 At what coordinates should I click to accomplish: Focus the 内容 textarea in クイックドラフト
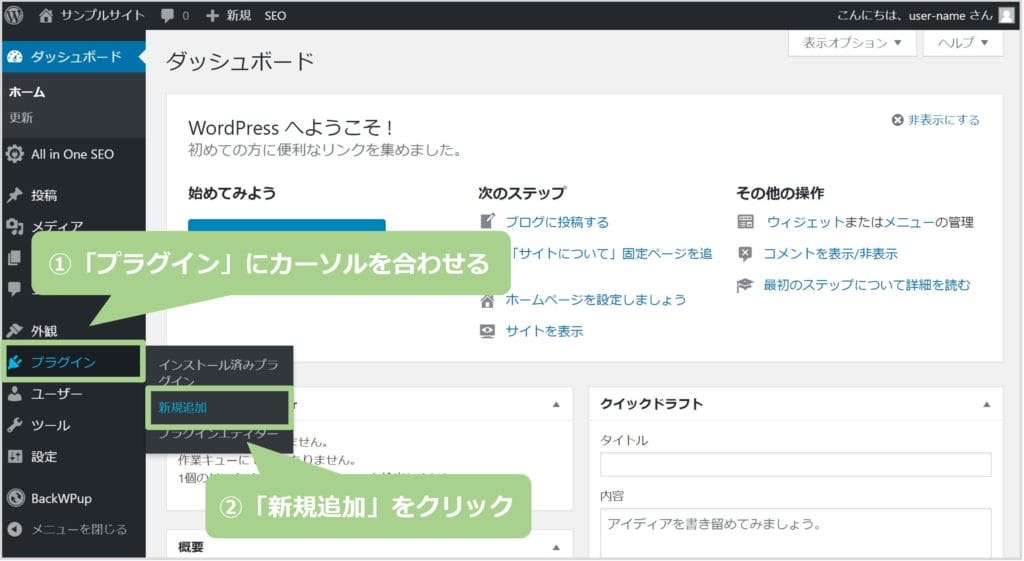795,532
